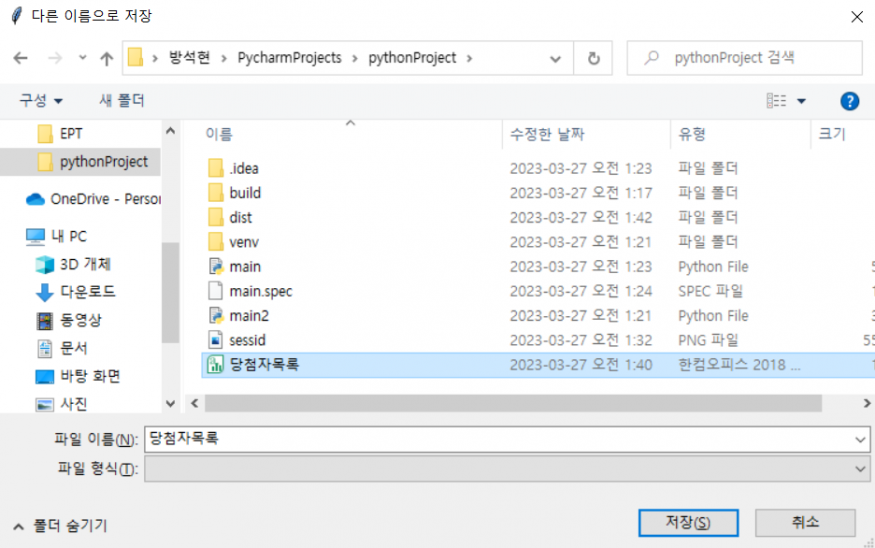Click the 취소 button
This screenshot has height=548, width=875.
(805, 522)
